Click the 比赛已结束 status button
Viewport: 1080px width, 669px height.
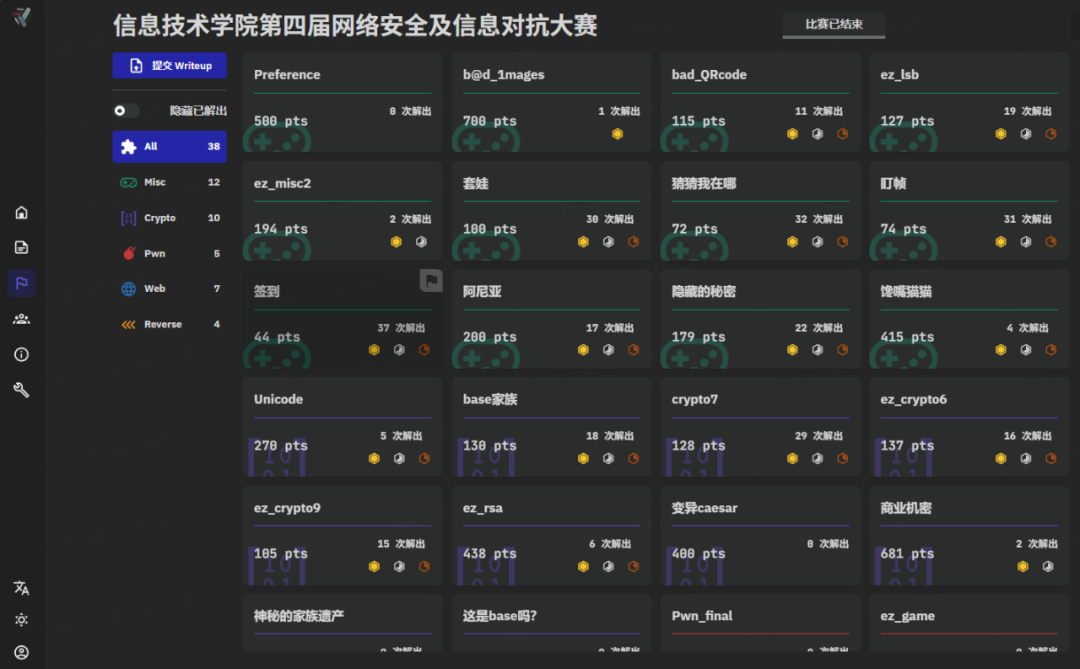pyautogui.click(x=833, y=24)
